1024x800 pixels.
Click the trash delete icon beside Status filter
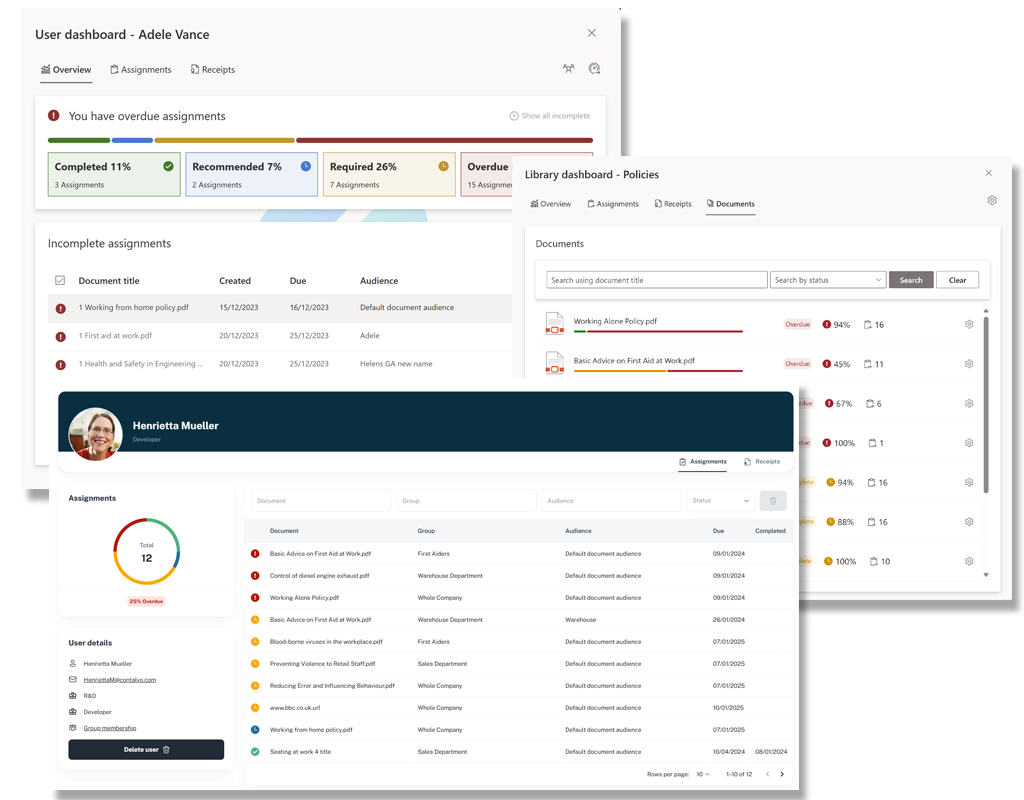click(773, 501)
